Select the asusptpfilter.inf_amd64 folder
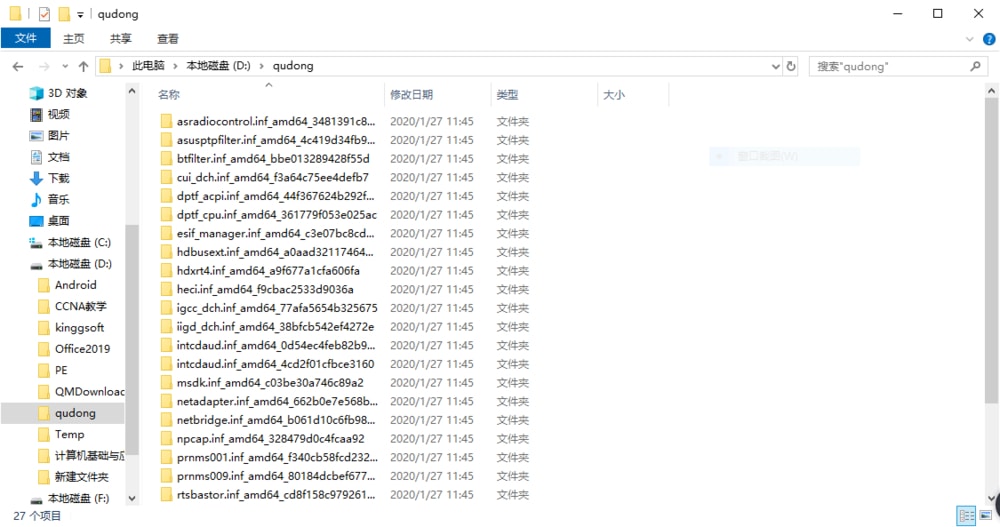The width and height of the screenshot is (1000, 527). [268, 140]
